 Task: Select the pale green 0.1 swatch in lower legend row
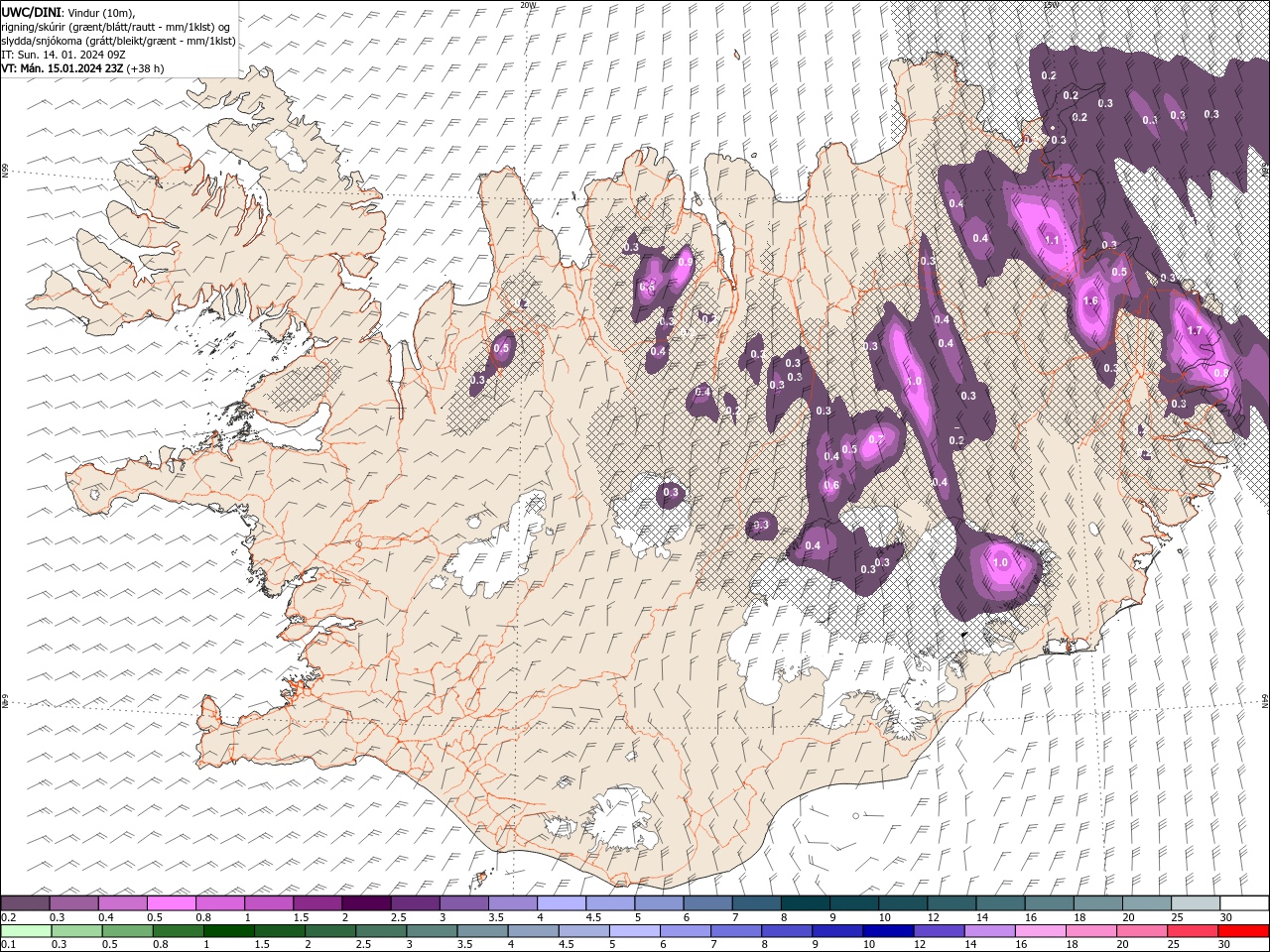click(x=26, y=931)
